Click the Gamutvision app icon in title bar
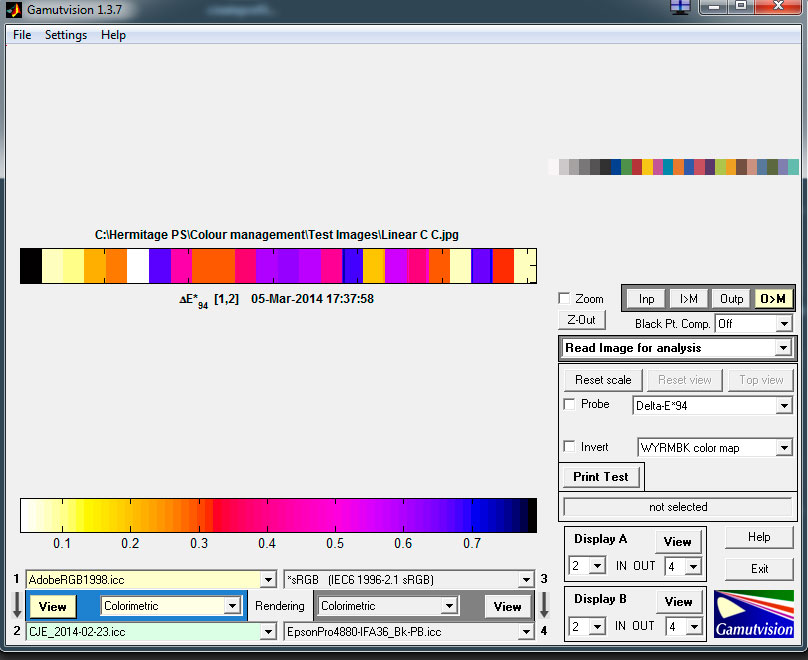This screenshot has height=660, width=808. 13,9
